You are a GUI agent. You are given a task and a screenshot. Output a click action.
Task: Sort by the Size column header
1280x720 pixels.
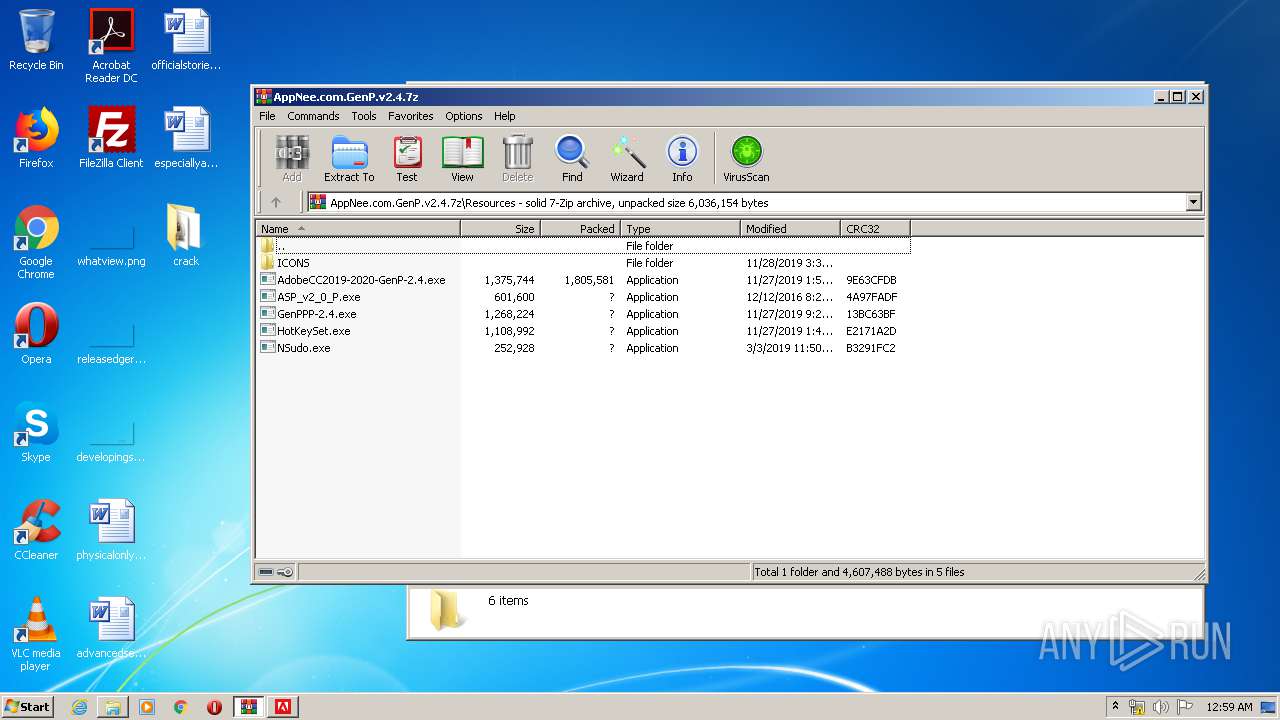click(x=500, y=229)
